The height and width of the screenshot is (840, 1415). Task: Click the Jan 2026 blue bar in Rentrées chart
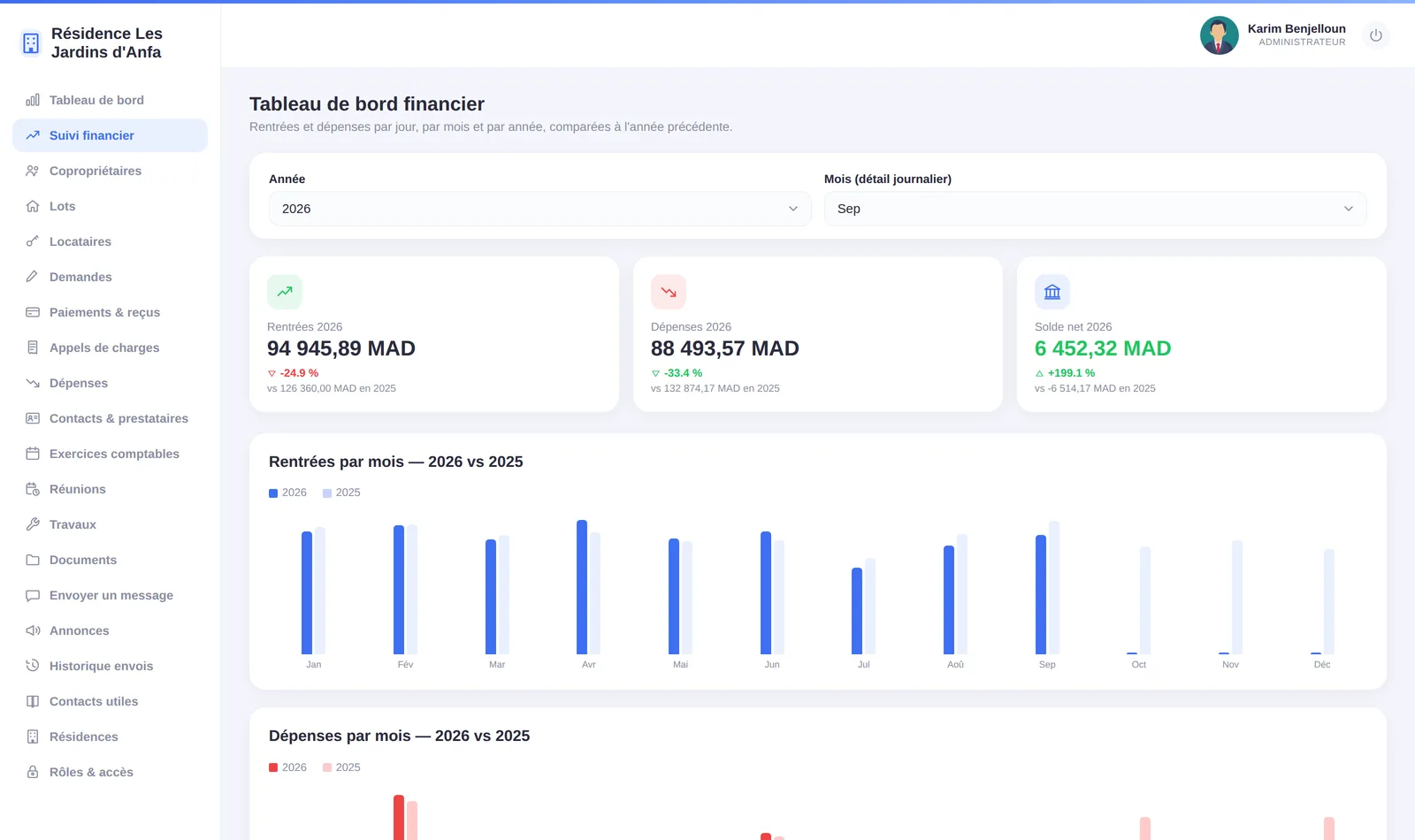307,592
